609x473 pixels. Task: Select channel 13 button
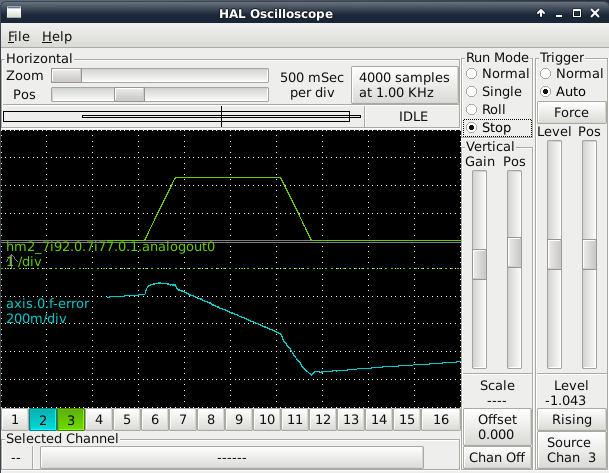(x=351, y=419)
